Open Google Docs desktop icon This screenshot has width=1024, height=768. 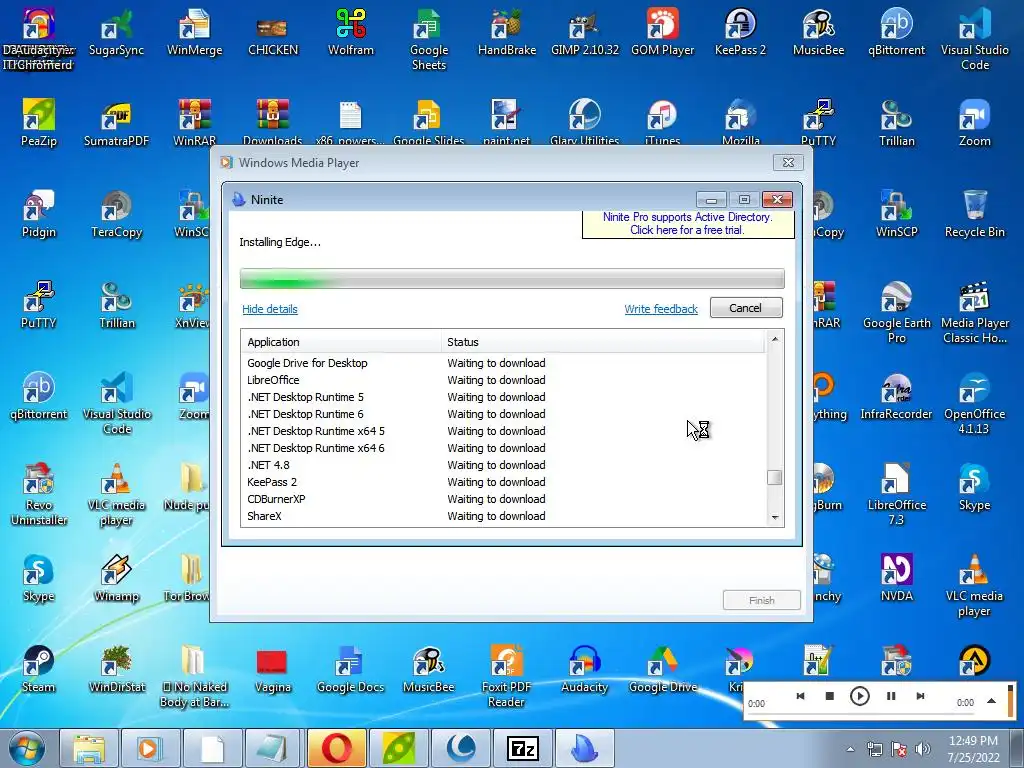(351, 669)
